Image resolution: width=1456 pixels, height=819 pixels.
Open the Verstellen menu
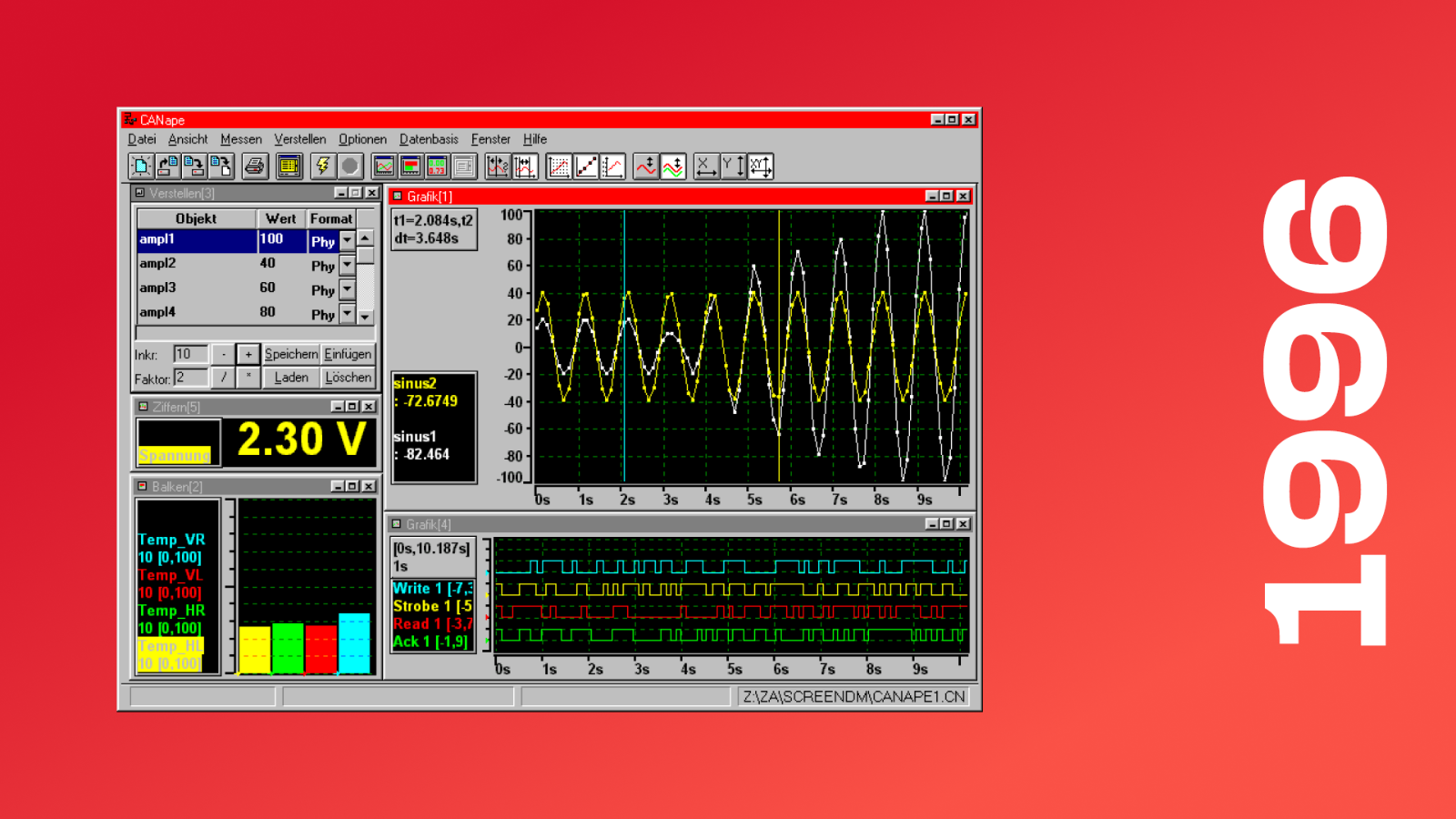coord(300,139)
